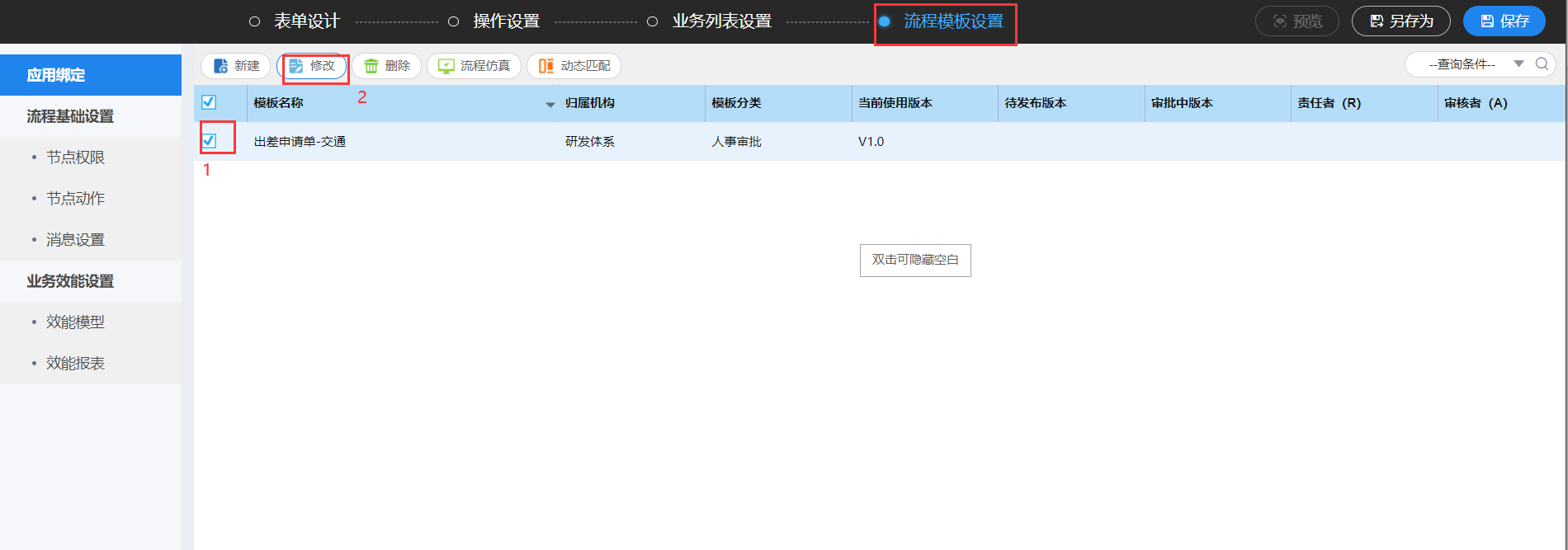The width and height of the screenshot is (1568, 550).
Task: Select the 表单设计 step radio
Action: [x=255, y=21]
